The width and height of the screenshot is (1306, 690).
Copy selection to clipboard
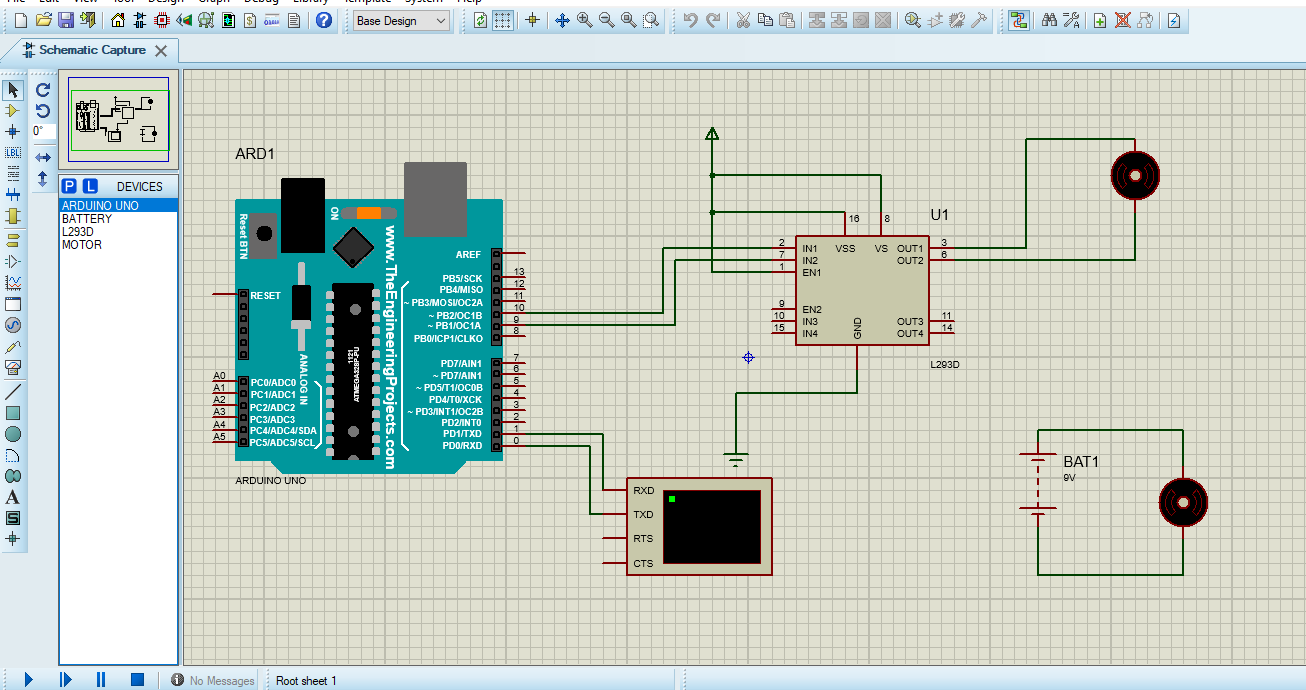[x=765, y=20]
